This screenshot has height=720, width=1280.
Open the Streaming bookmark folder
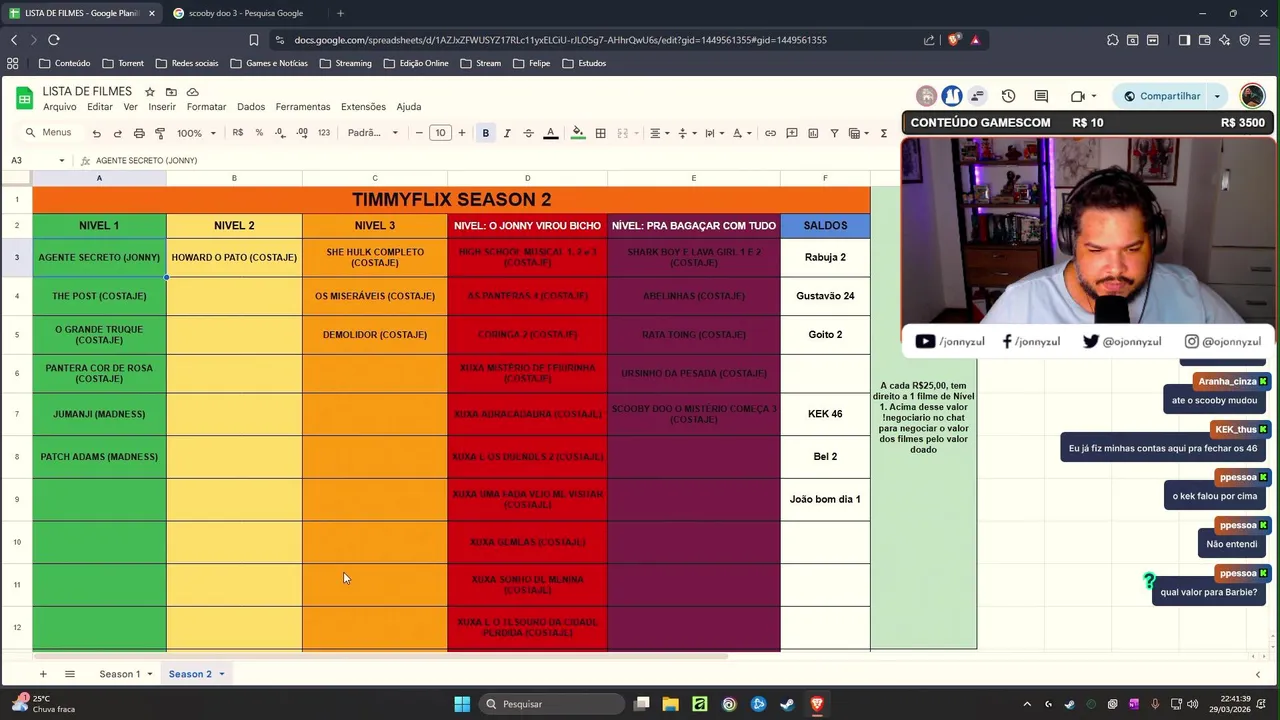tap(346, 63)
